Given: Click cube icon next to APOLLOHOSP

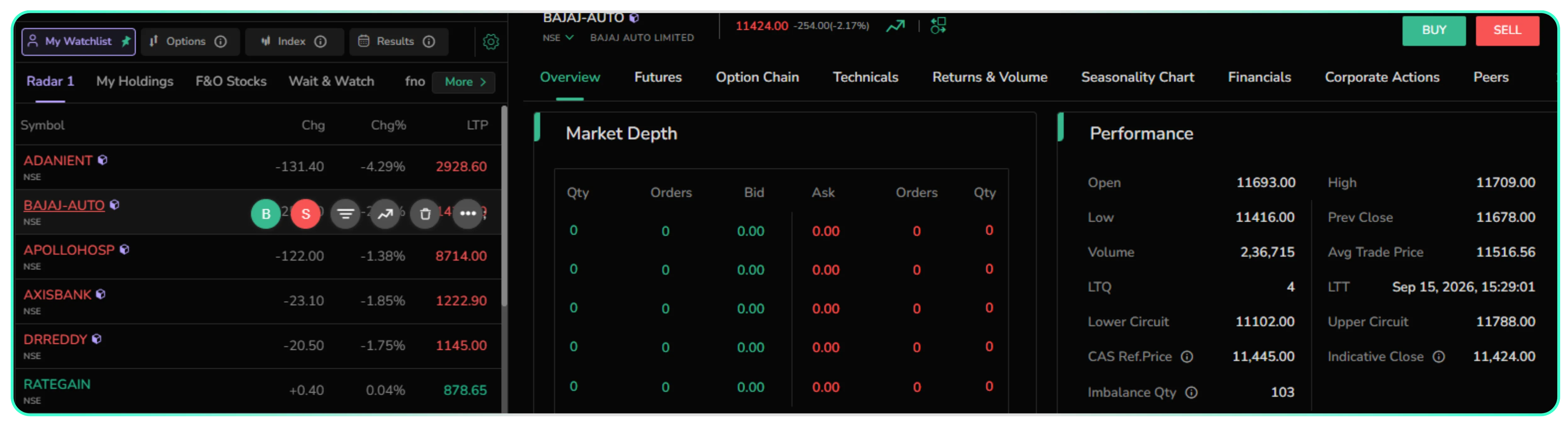Looking at the screenshot, I should (x=124, y=250).
